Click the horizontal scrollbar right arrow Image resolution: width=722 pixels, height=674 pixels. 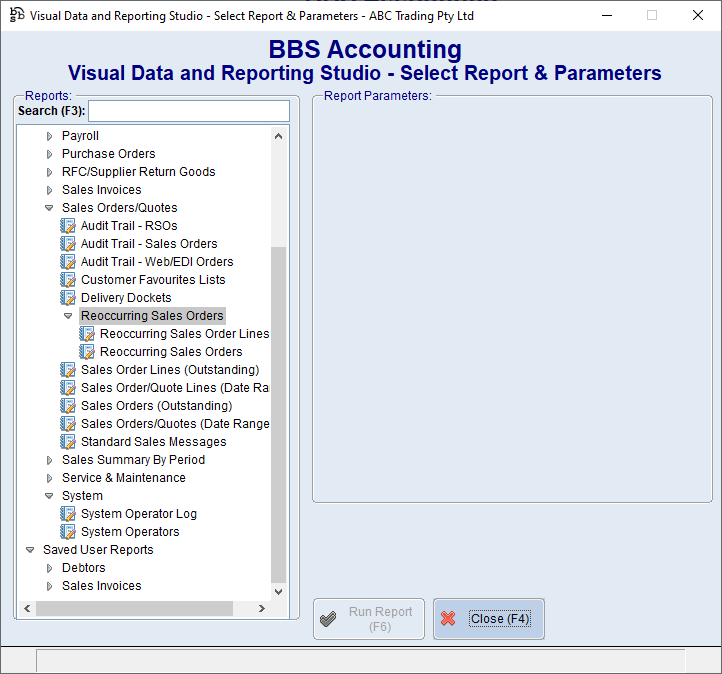click(x=262, y=608)
